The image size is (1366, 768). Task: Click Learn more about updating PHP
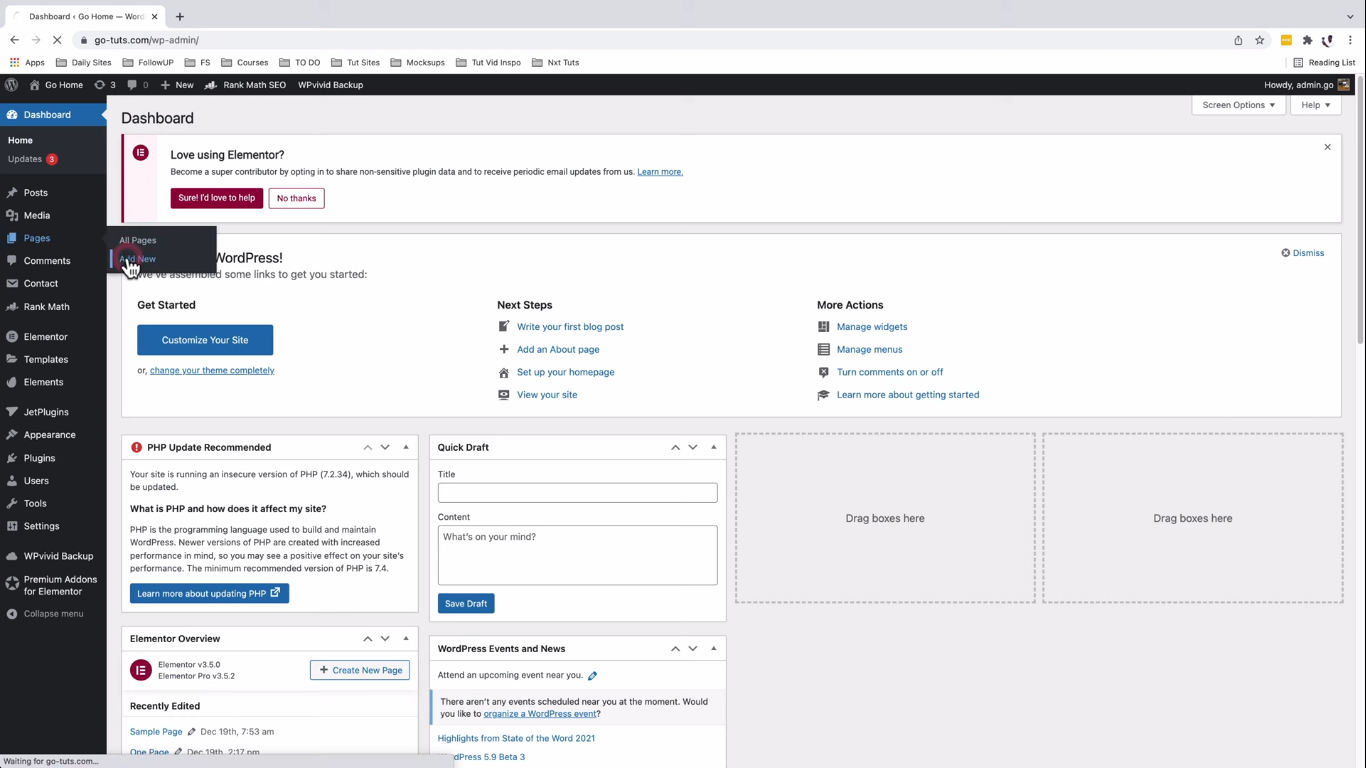tap(209, 593)
